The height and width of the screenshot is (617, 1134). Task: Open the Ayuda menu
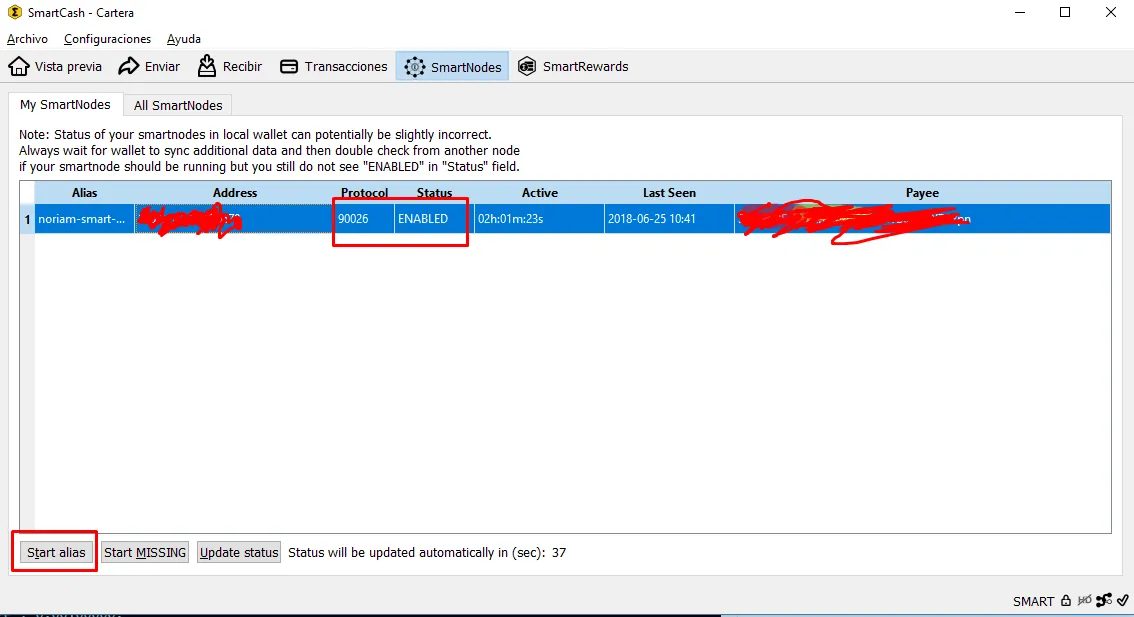click(x=184, y=39)
